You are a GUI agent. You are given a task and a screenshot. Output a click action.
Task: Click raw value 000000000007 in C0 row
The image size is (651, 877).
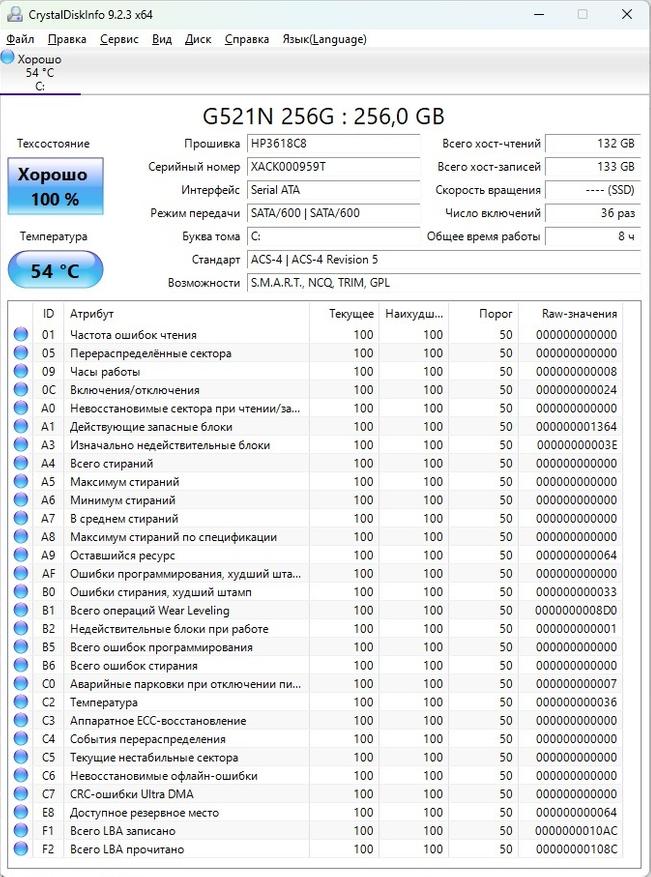point(576,683)
